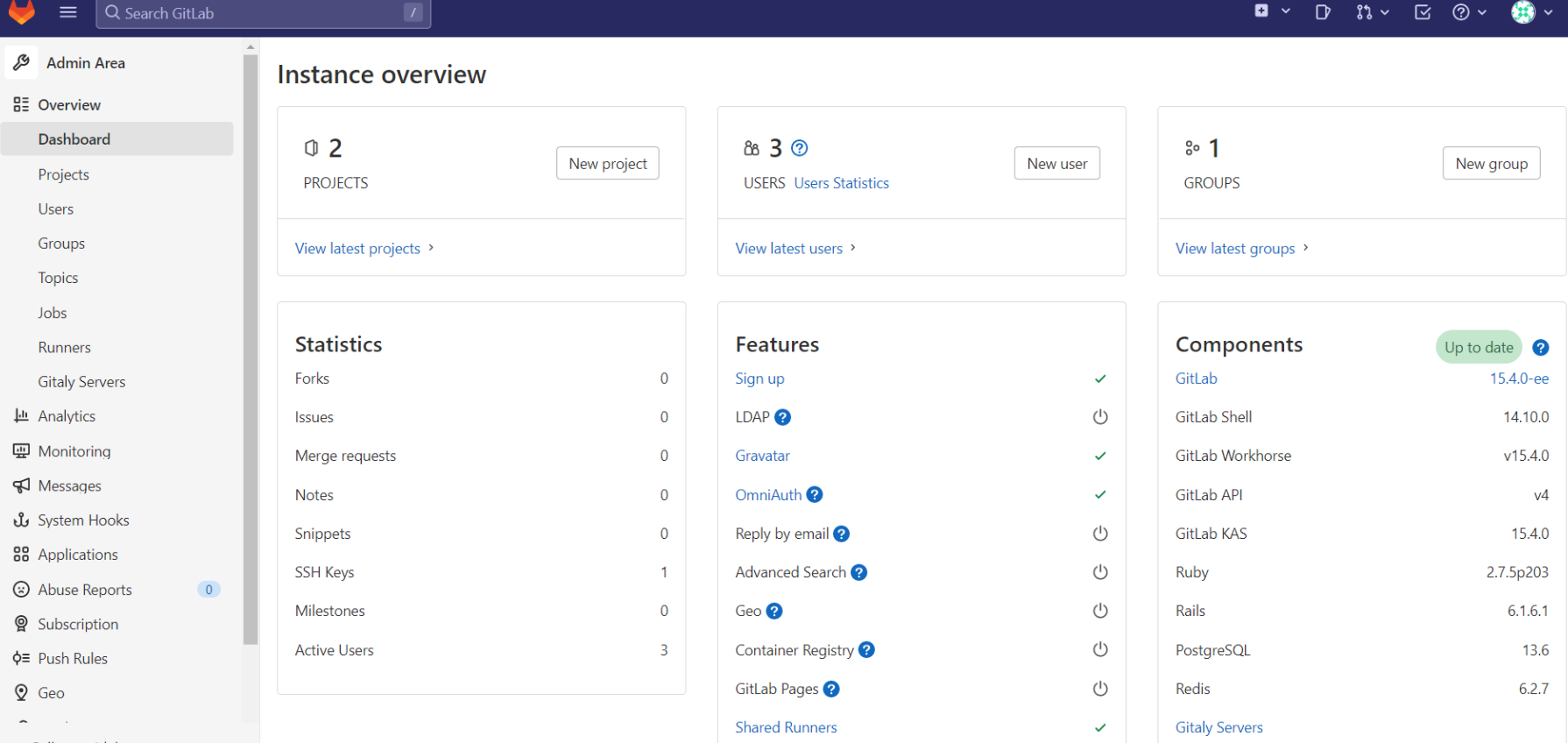Image resolution: width=1568 pixels, height=743 pixels.
Task: Click the Sign up enabled checkmark
Action: (x=1100, y=379)
